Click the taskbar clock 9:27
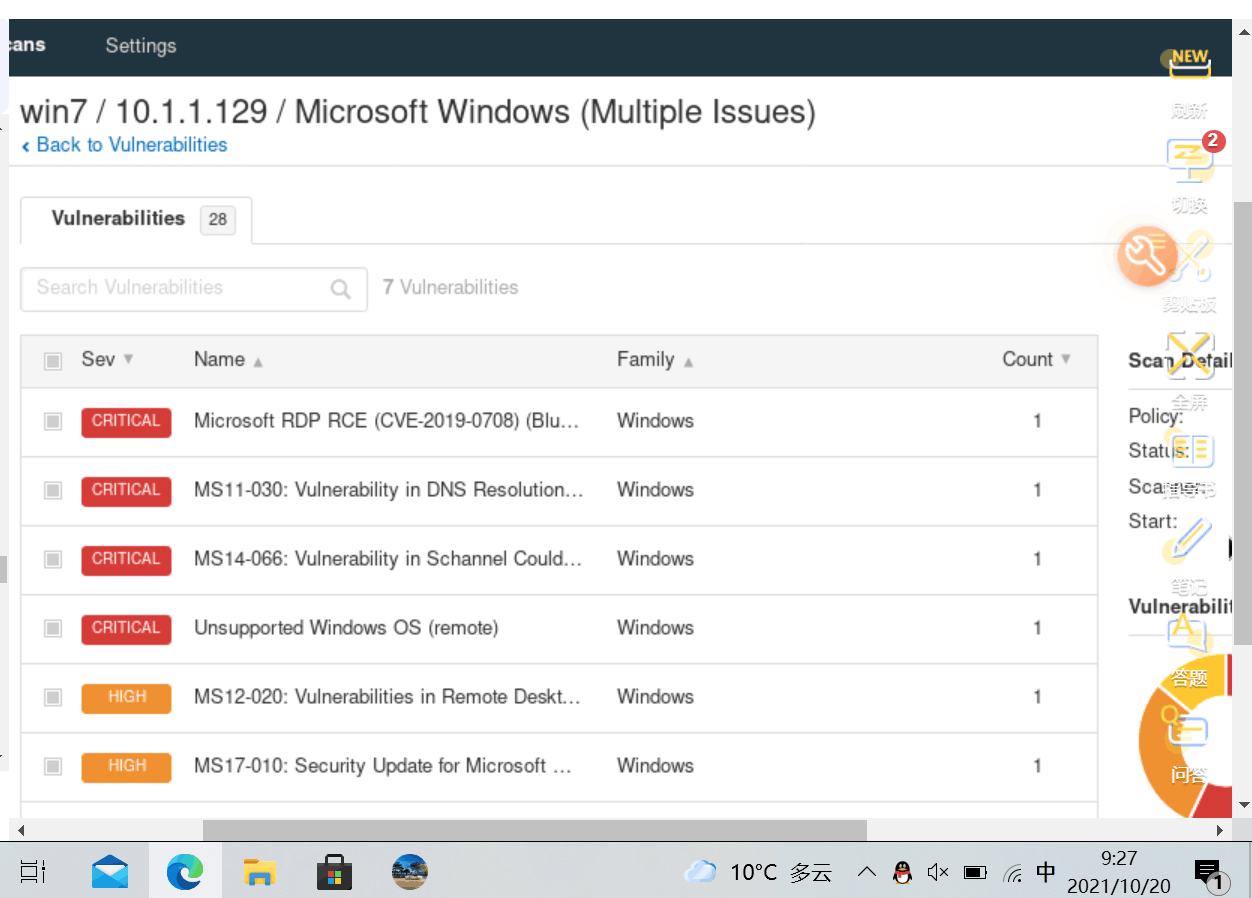 [1118, 858]
